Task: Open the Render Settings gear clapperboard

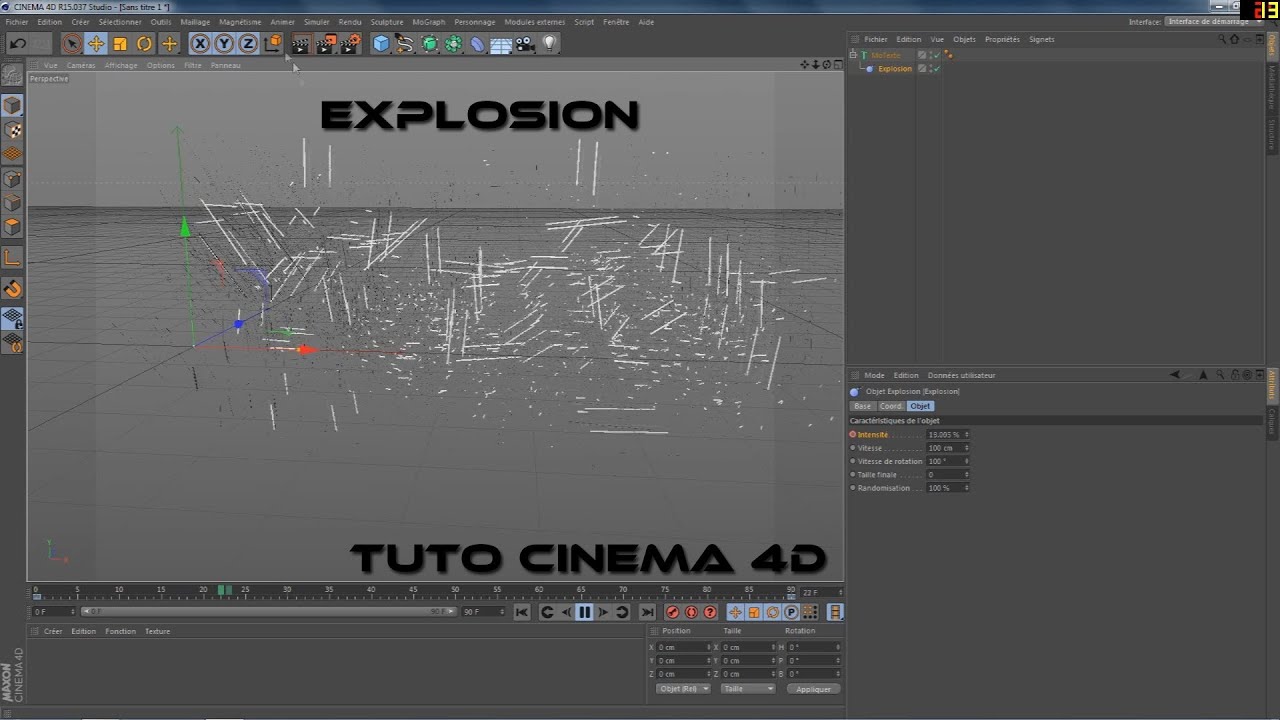Action: click(x=350, y=43)
